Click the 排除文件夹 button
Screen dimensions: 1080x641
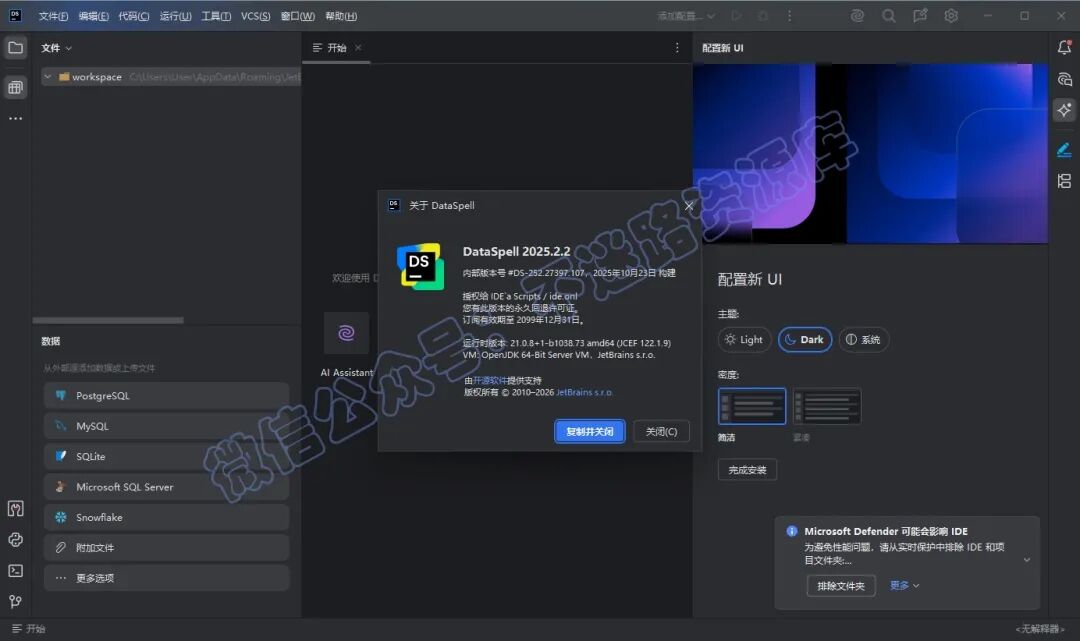pyautogui.click(x=841, y=586)
